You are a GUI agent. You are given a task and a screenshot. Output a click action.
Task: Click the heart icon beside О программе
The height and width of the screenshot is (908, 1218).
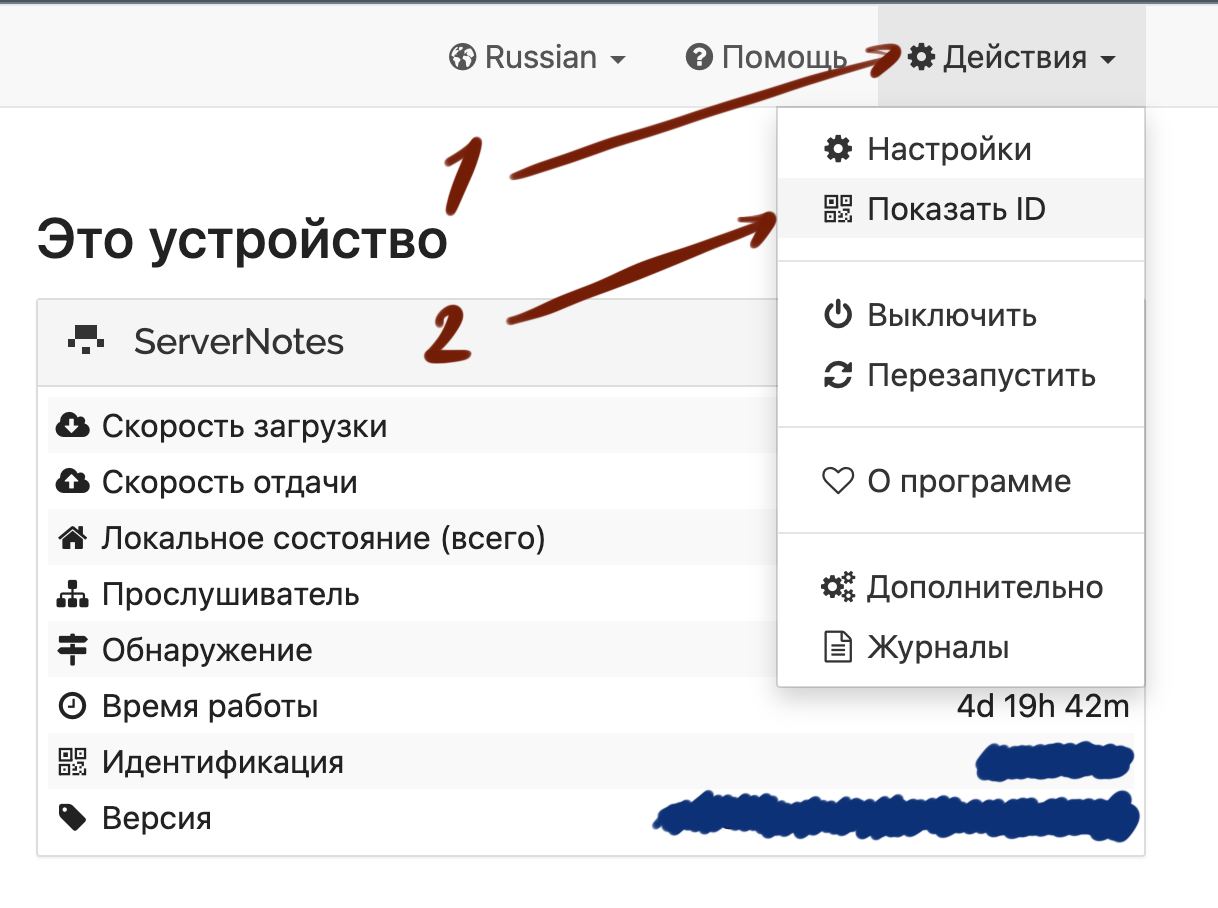pyautogui.click(x=837, y=482)
